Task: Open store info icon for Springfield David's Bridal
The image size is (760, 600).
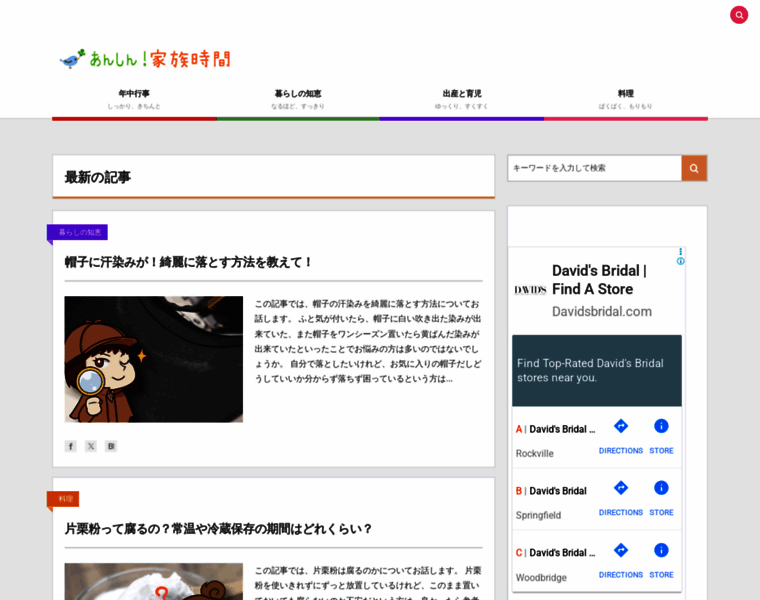Action: point(661,488)
